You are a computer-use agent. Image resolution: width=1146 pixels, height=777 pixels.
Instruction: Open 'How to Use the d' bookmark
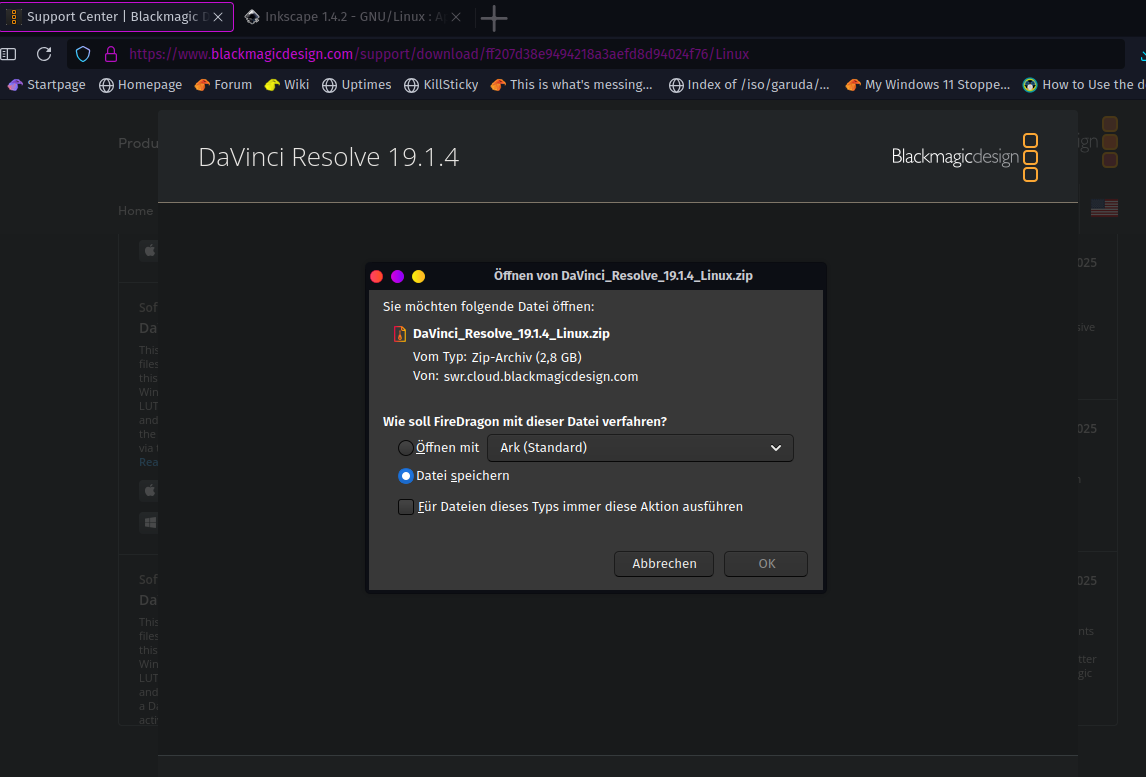pos(1084,85)
